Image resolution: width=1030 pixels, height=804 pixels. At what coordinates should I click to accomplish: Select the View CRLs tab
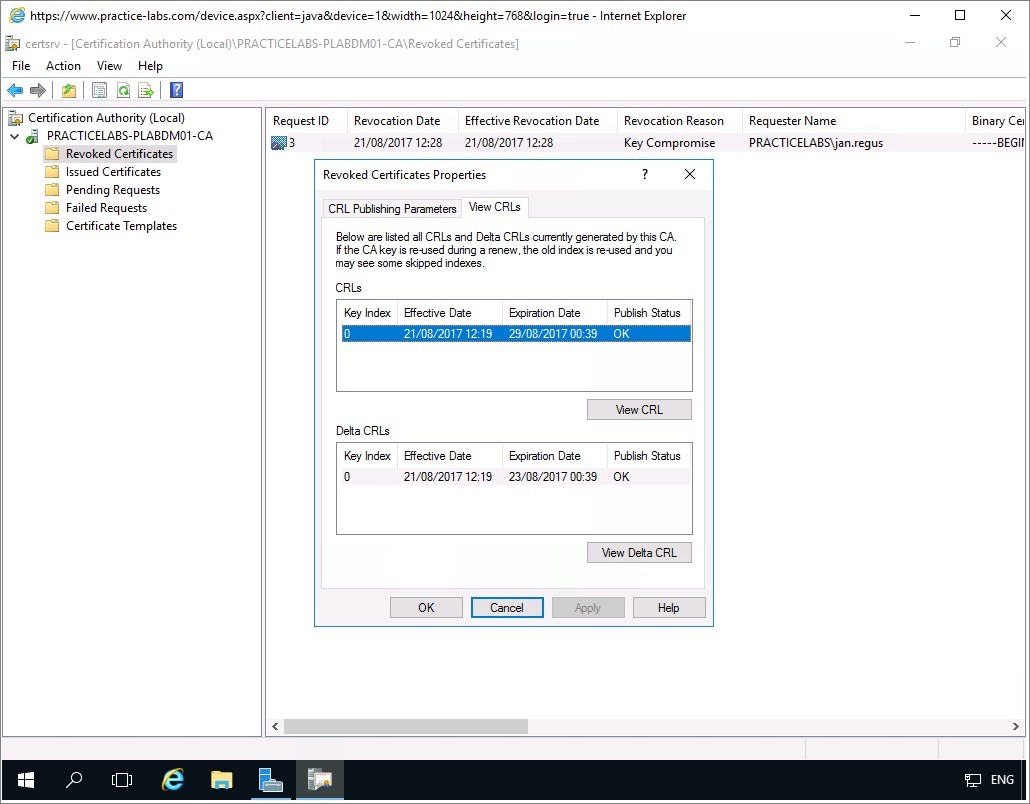(x=495, y=207)
